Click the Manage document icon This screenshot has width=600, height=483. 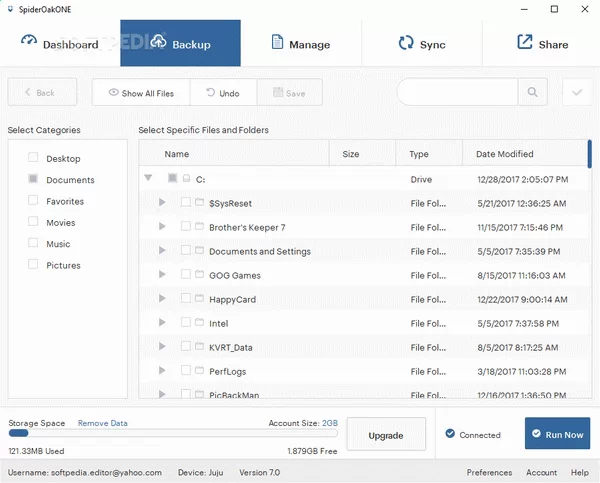click(275, 43)
